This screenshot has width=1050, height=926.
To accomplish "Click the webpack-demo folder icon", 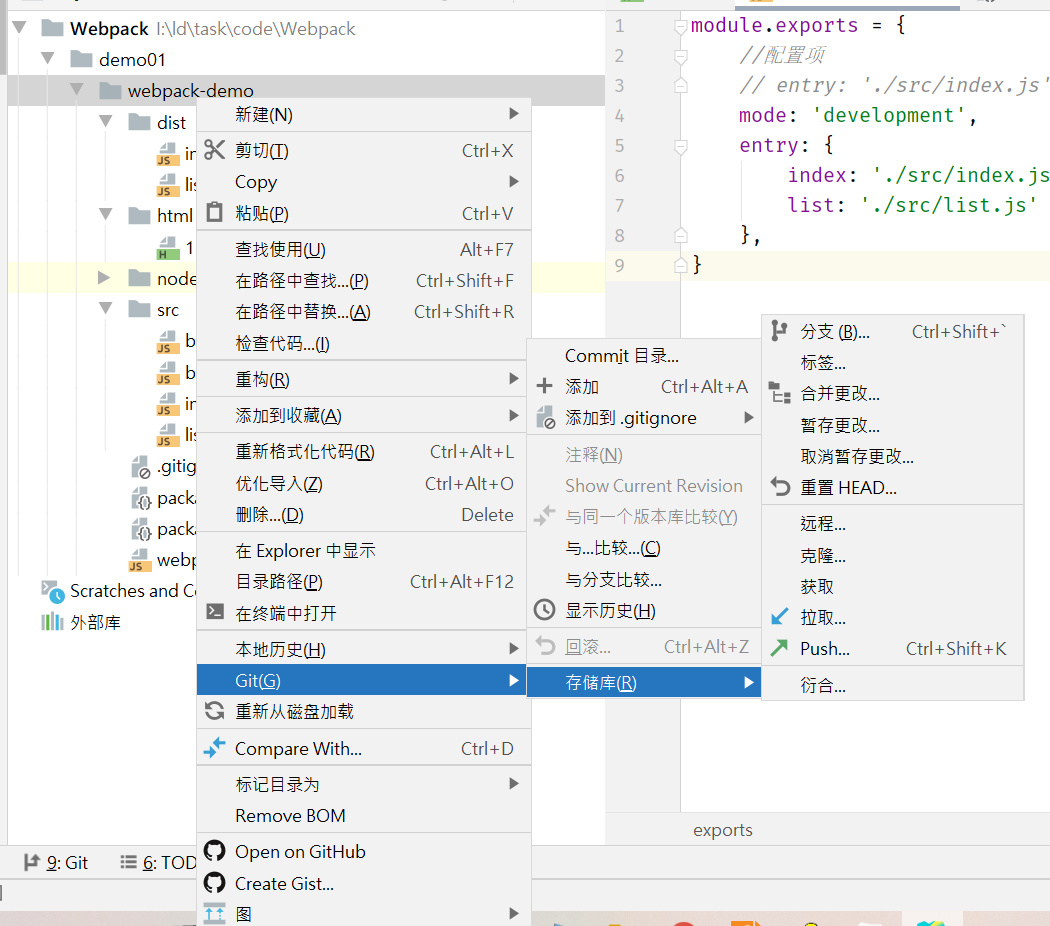I will point(110,90).
